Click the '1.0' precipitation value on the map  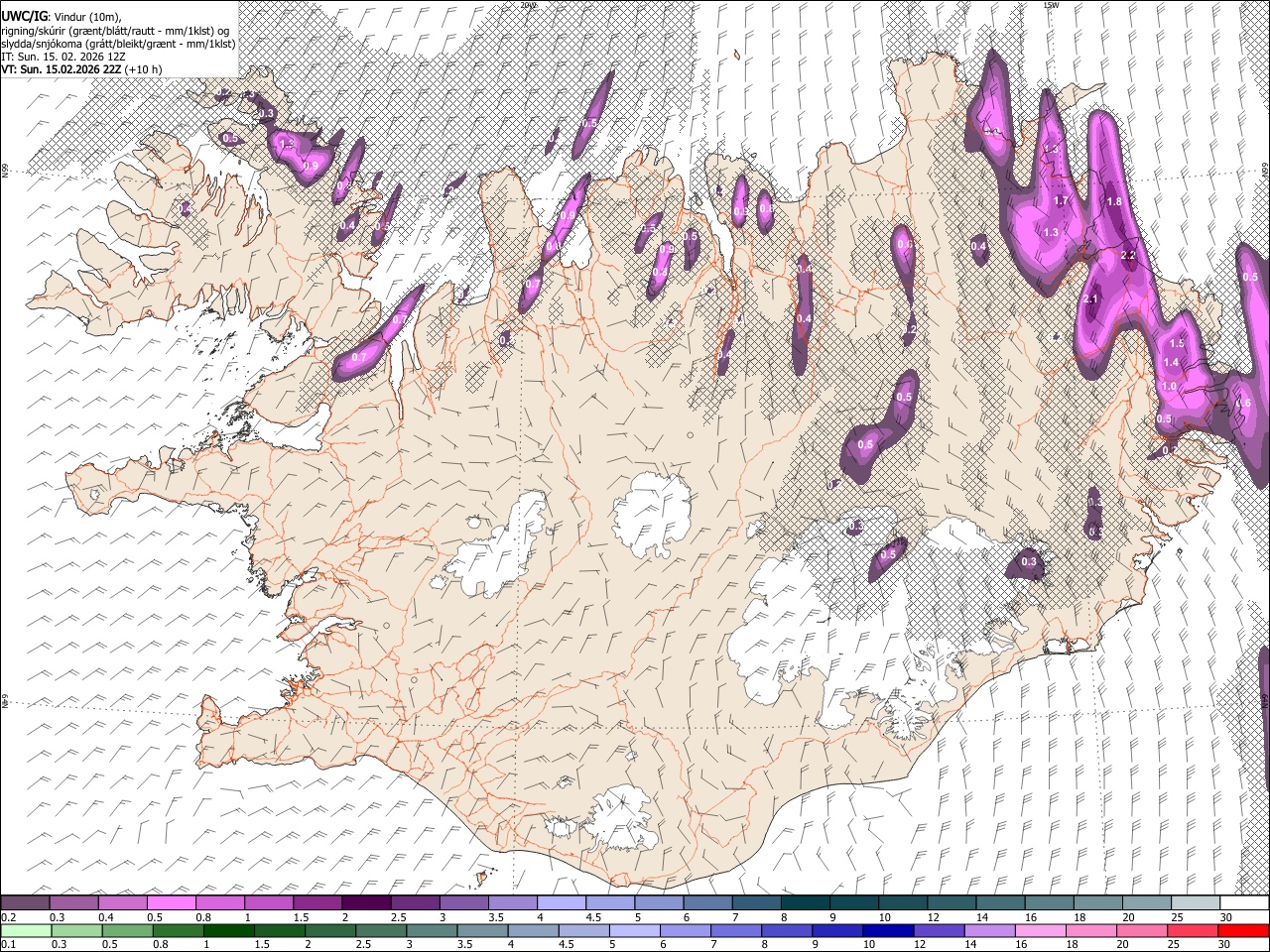pyautogui.click(x=1169, y=387)
